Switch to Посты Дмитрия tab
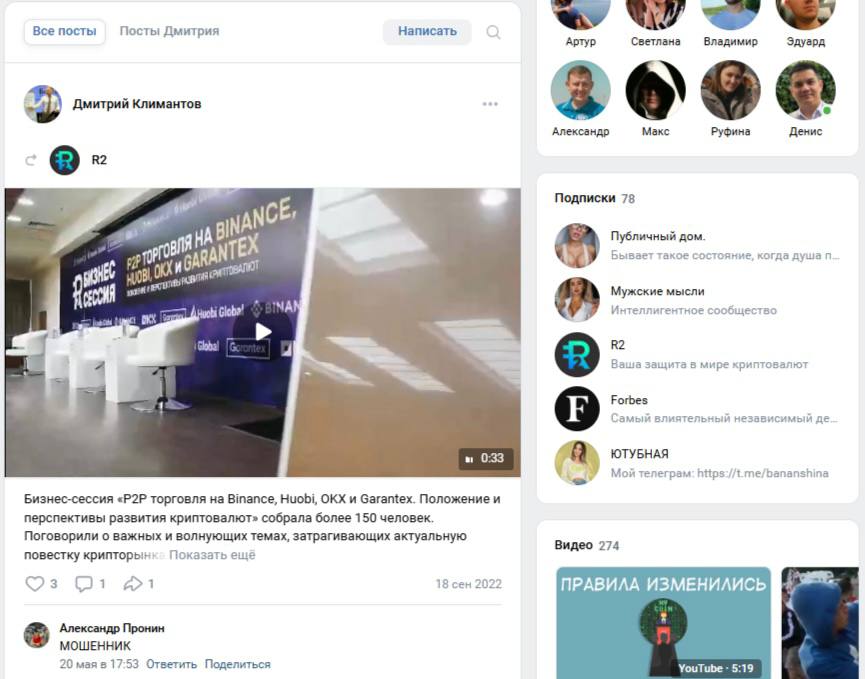 169,31
